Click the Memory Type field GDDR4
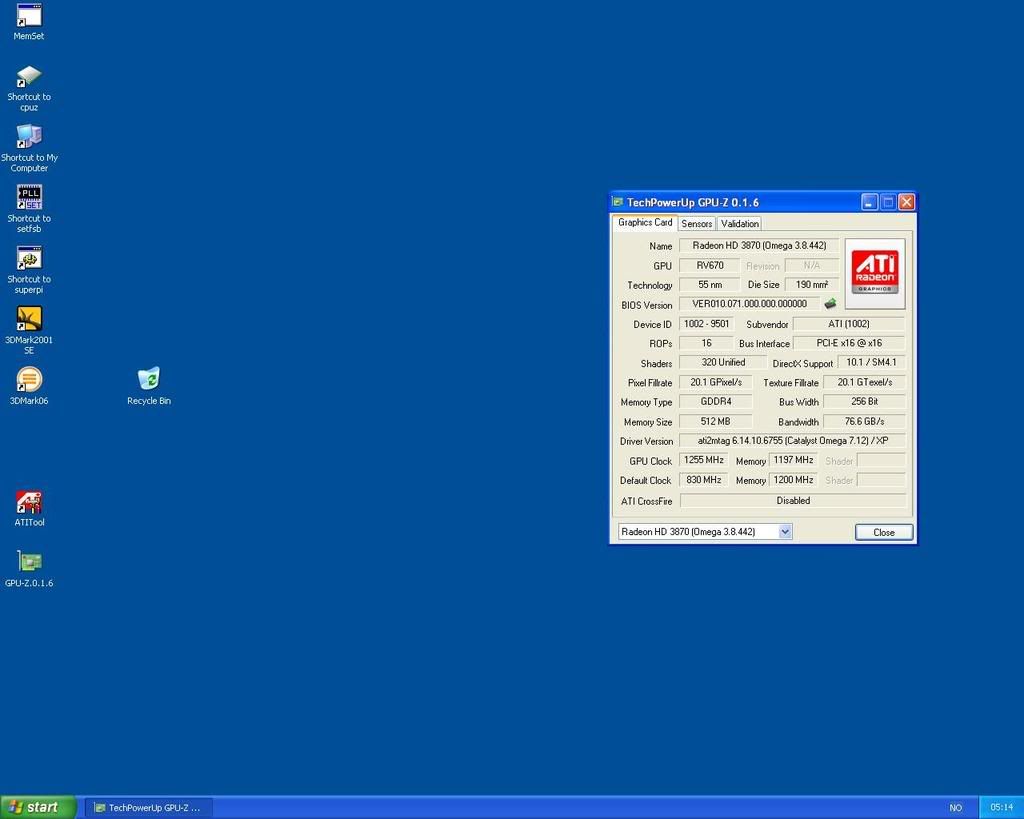 tap(716, 402)
